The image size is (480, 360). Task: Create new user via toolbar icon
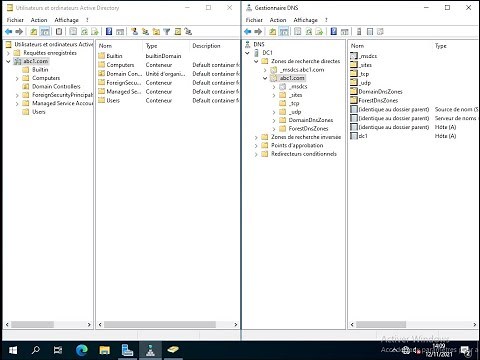coord(134,32)
